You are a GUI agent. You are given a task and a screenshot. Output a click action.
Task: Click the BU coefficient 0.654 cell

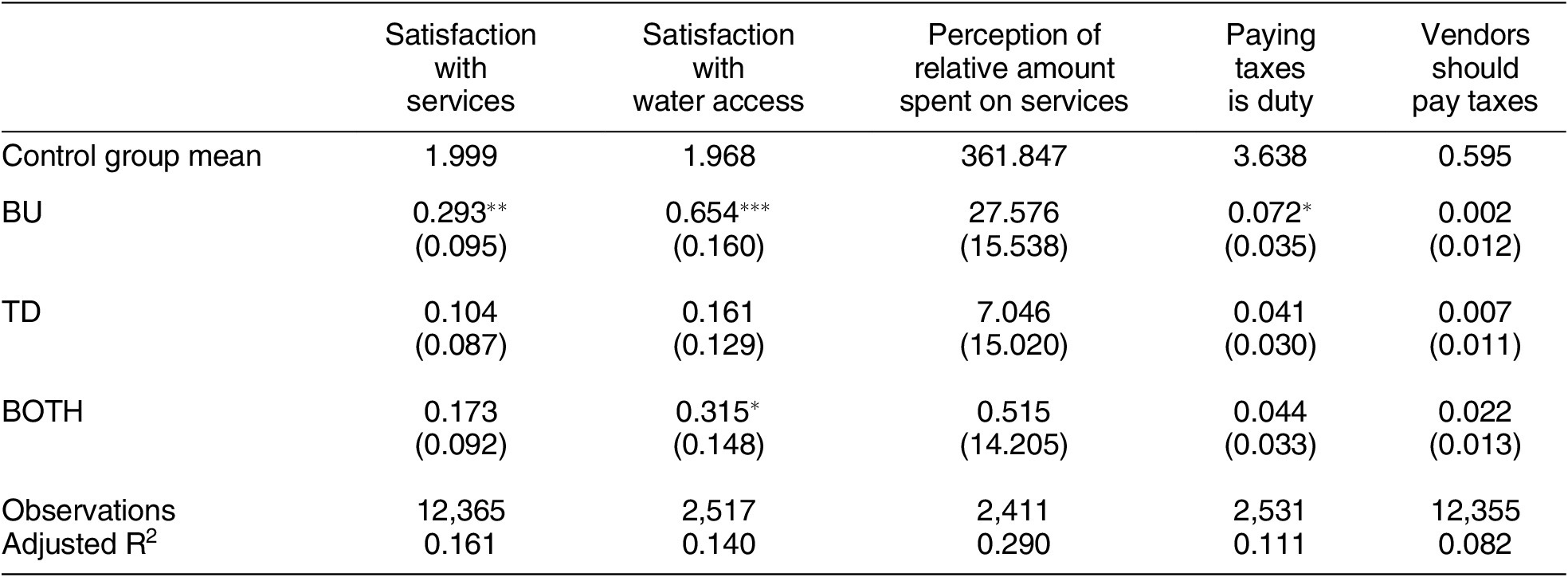(717, 213)
